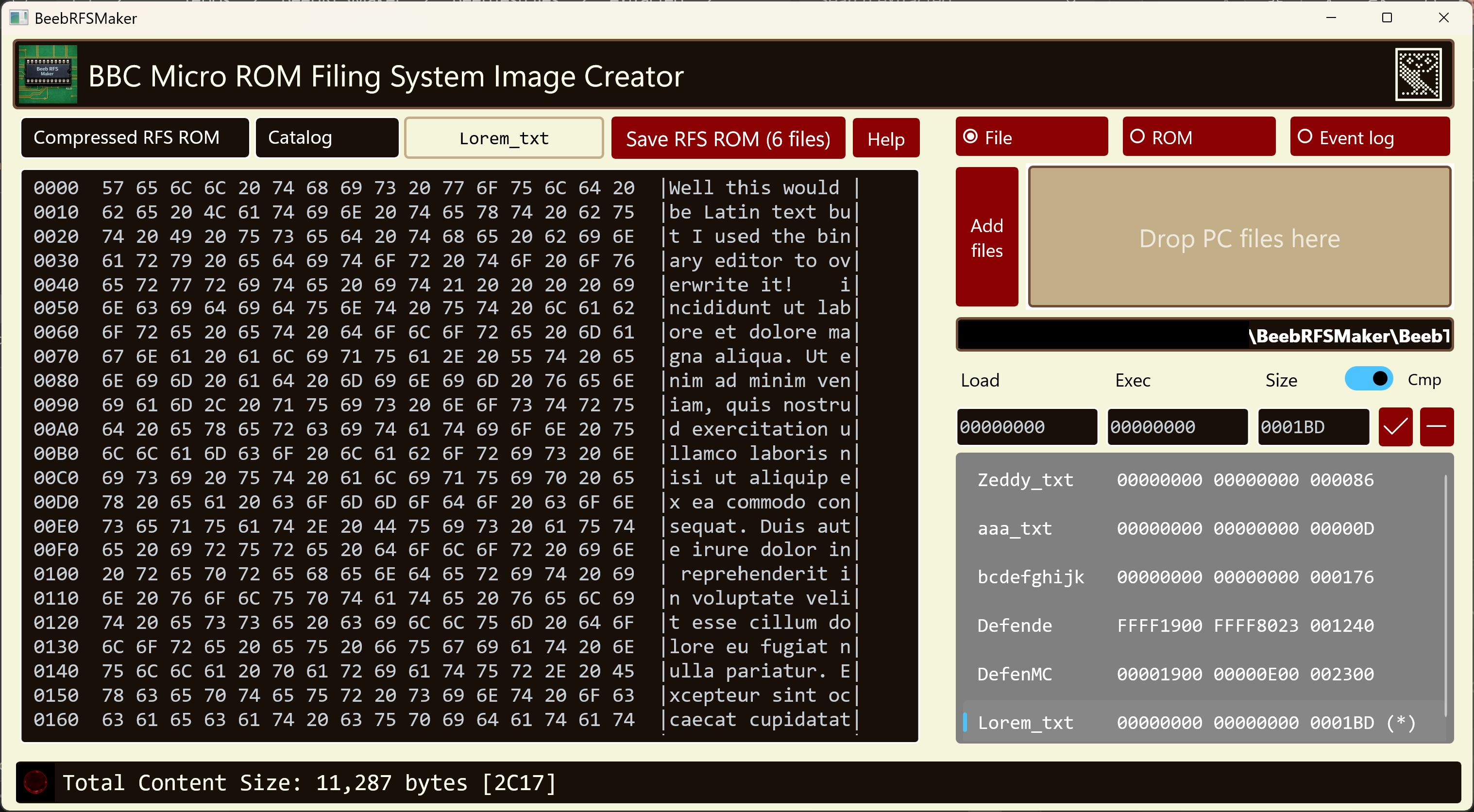Click Zeddy_txt size value 000086
The height and width of the screenshot is (812, 1474).
1342,479
